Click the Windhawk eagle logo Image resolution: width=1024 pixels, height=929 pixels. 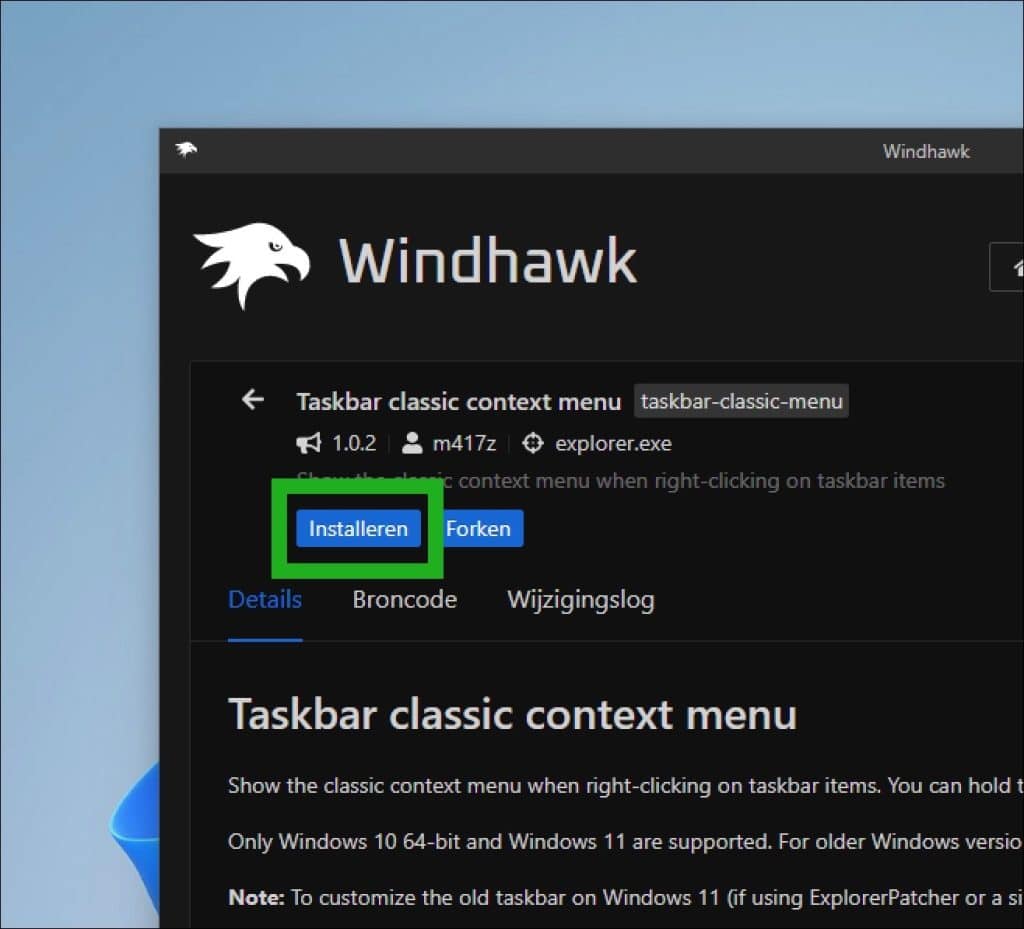pos(252,265)
